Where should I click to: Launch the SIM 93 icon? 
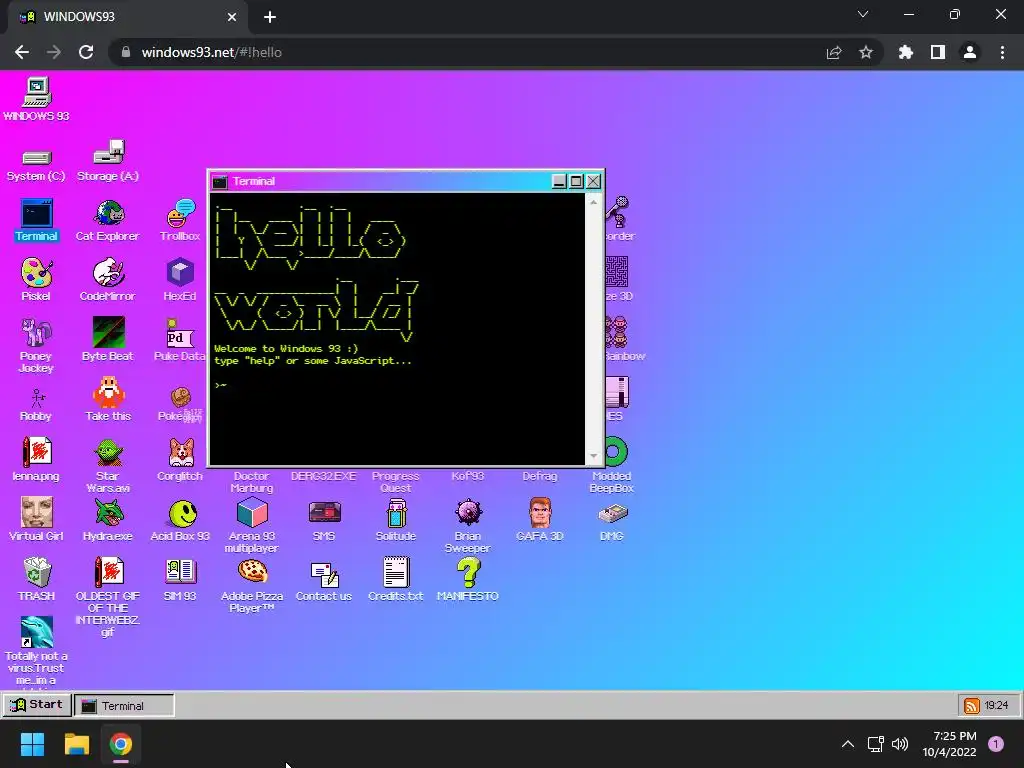coord(180,572)
